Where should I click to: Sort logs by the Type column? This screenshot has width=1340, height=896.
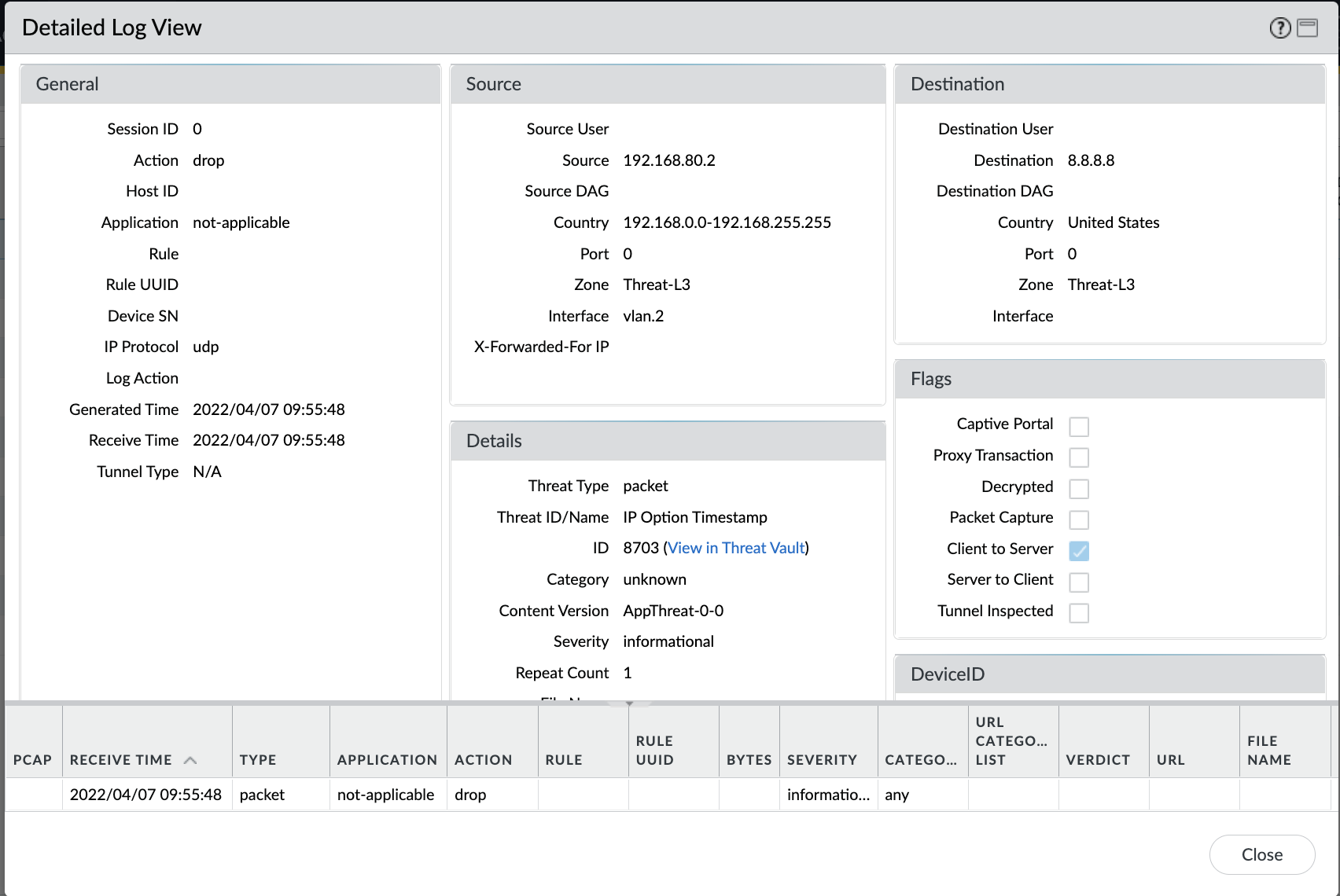(258, 759)
